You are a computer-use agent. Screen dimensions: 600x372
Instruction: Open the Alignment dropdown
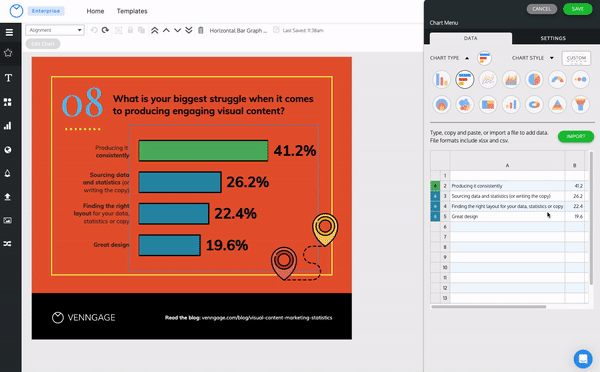[55, 30]
